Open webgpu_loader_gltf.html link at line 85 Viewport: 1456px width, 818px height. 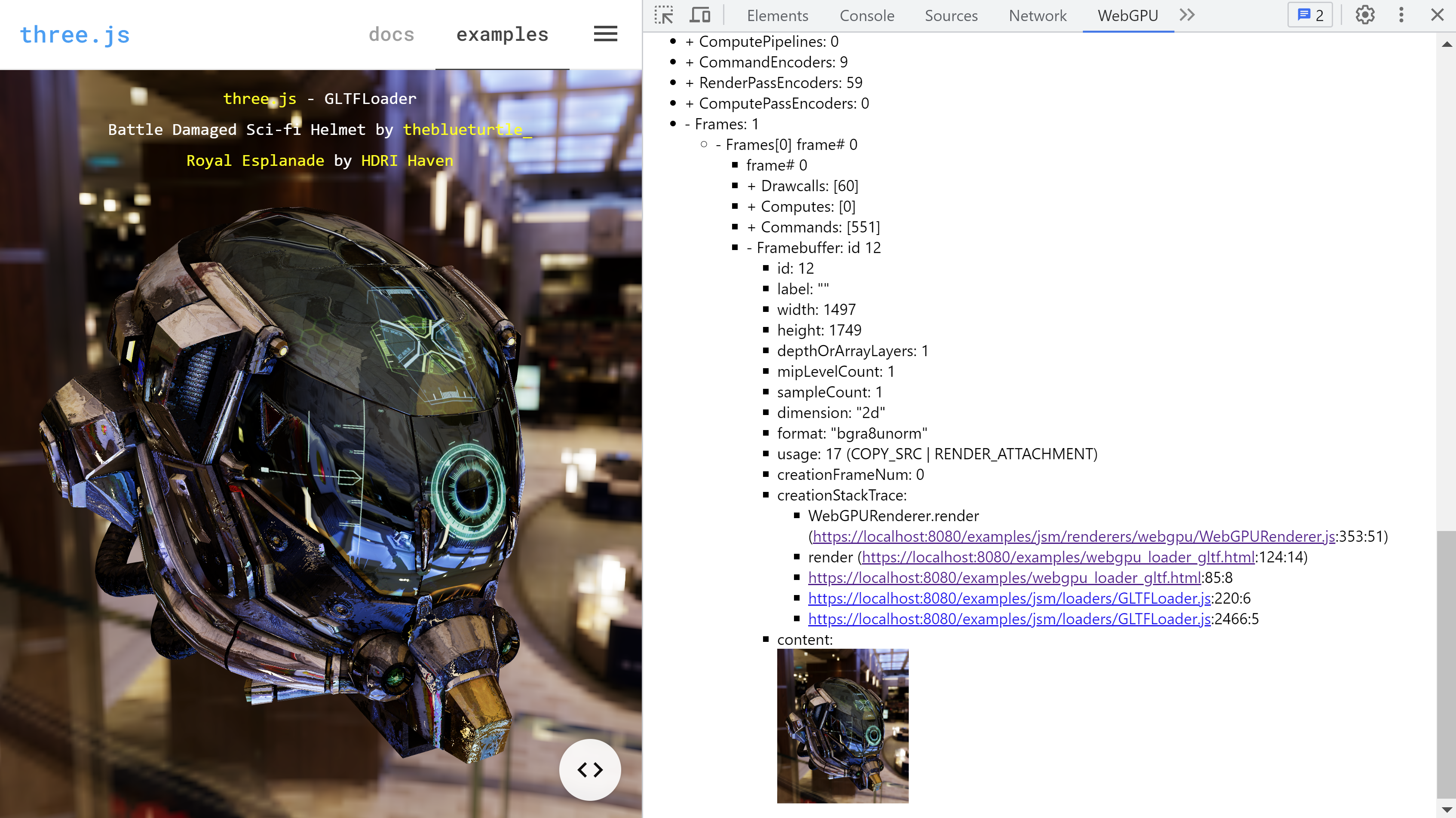click(1004, 577)
